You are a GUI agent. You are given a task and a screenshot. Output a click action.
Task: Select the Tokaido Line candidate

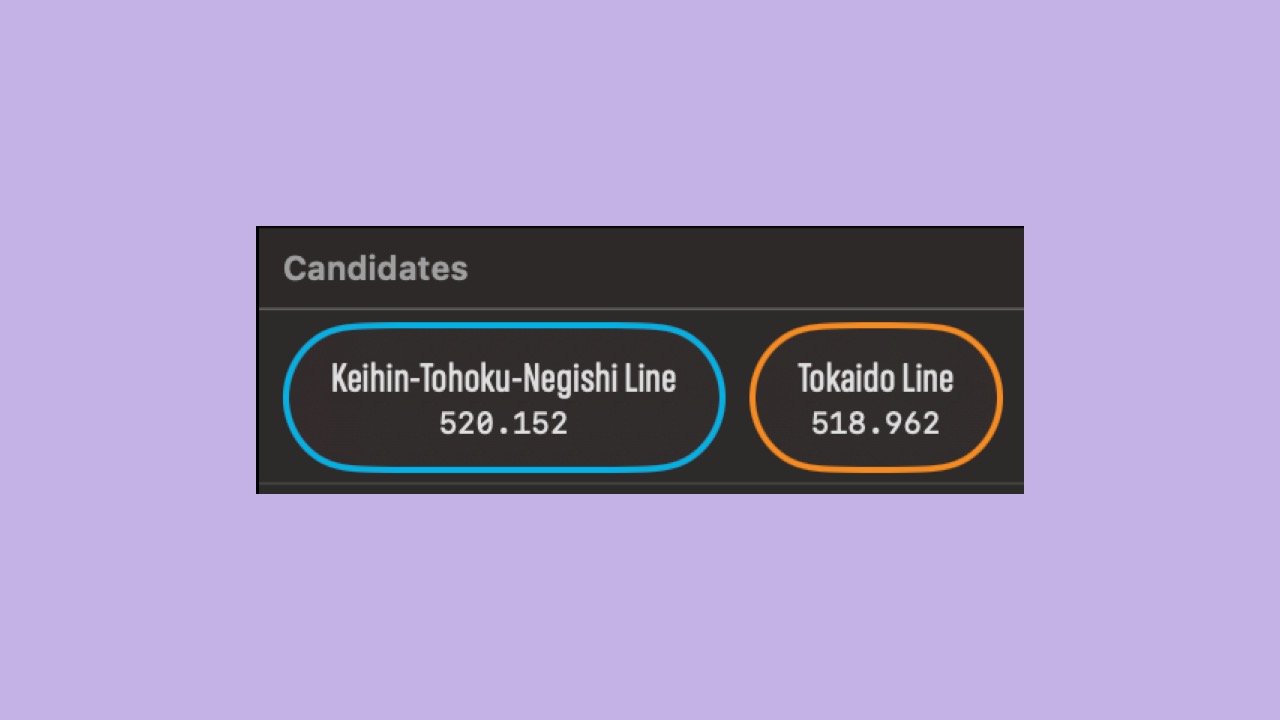tap(876, 397)
